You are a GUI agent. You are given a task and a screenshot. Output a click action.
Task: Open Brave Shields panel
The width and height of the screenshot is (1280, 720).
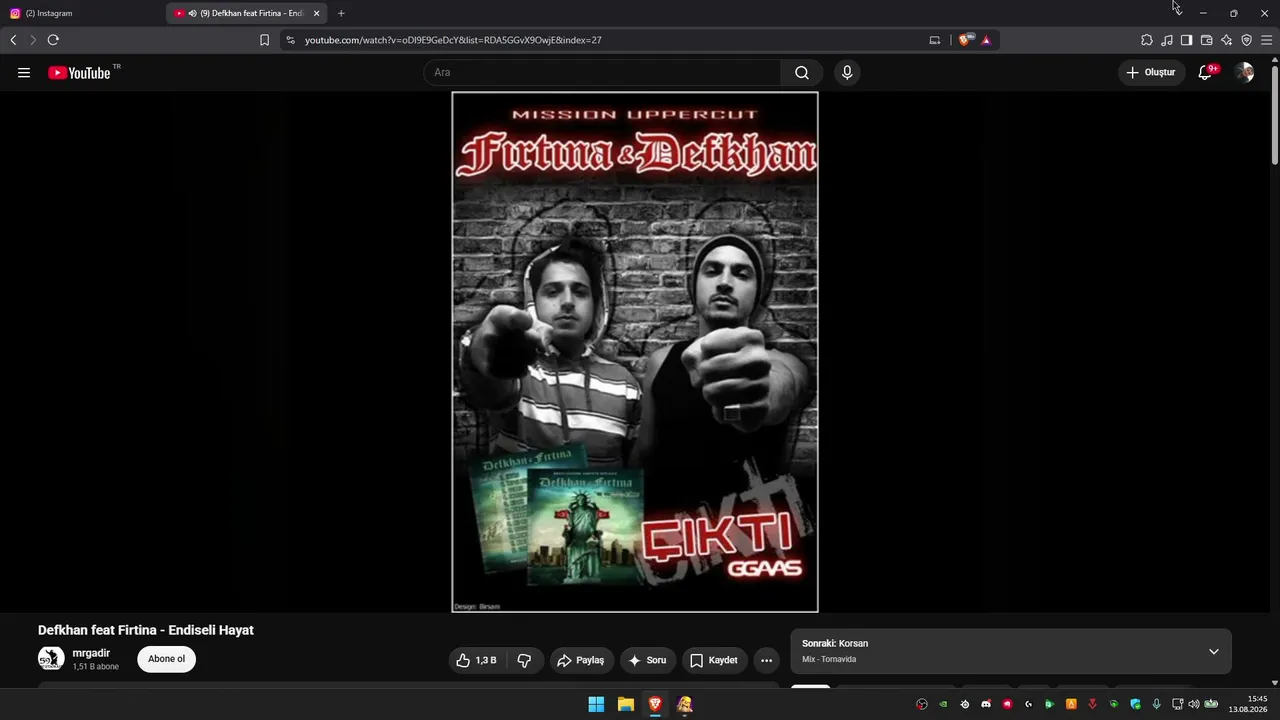[x=964, y=40]
